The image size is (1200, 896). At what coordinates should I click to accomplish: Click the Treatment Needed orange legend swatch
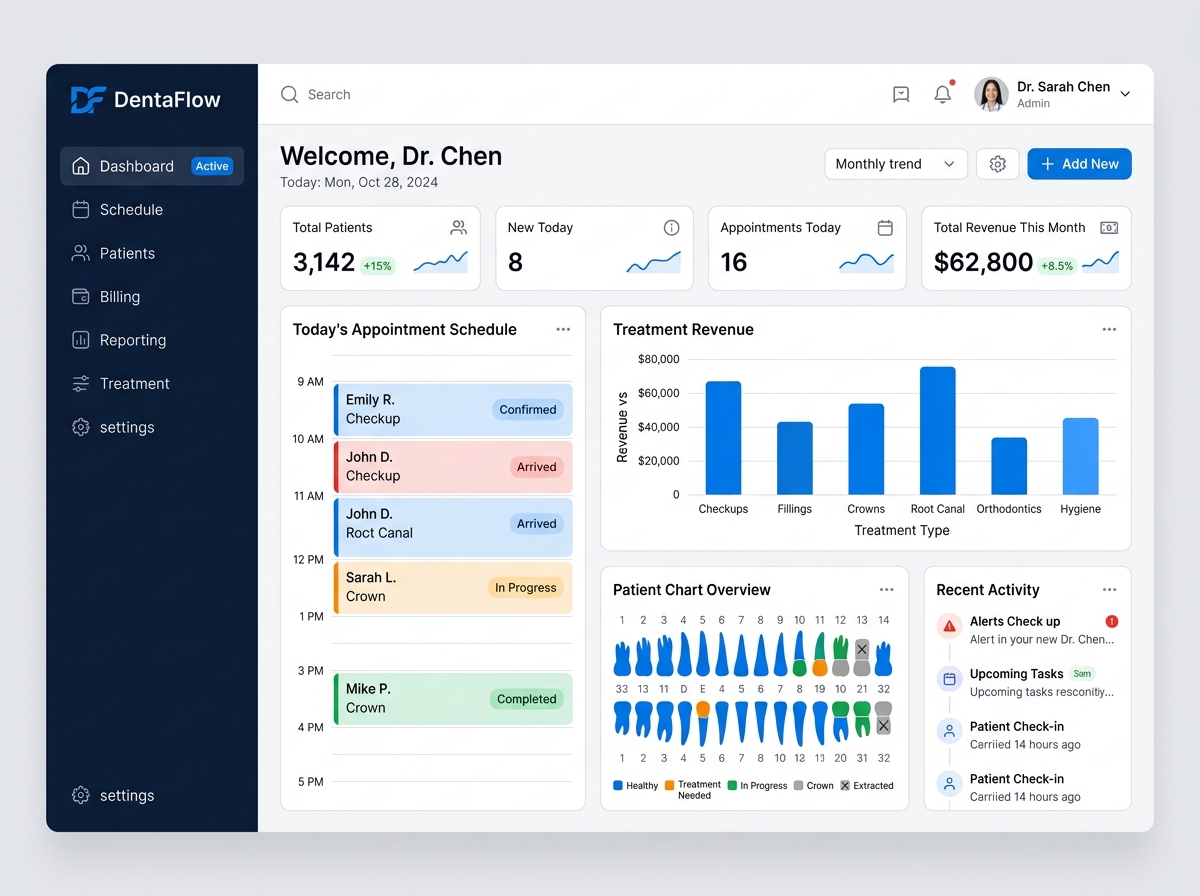(x=669, y=786)
